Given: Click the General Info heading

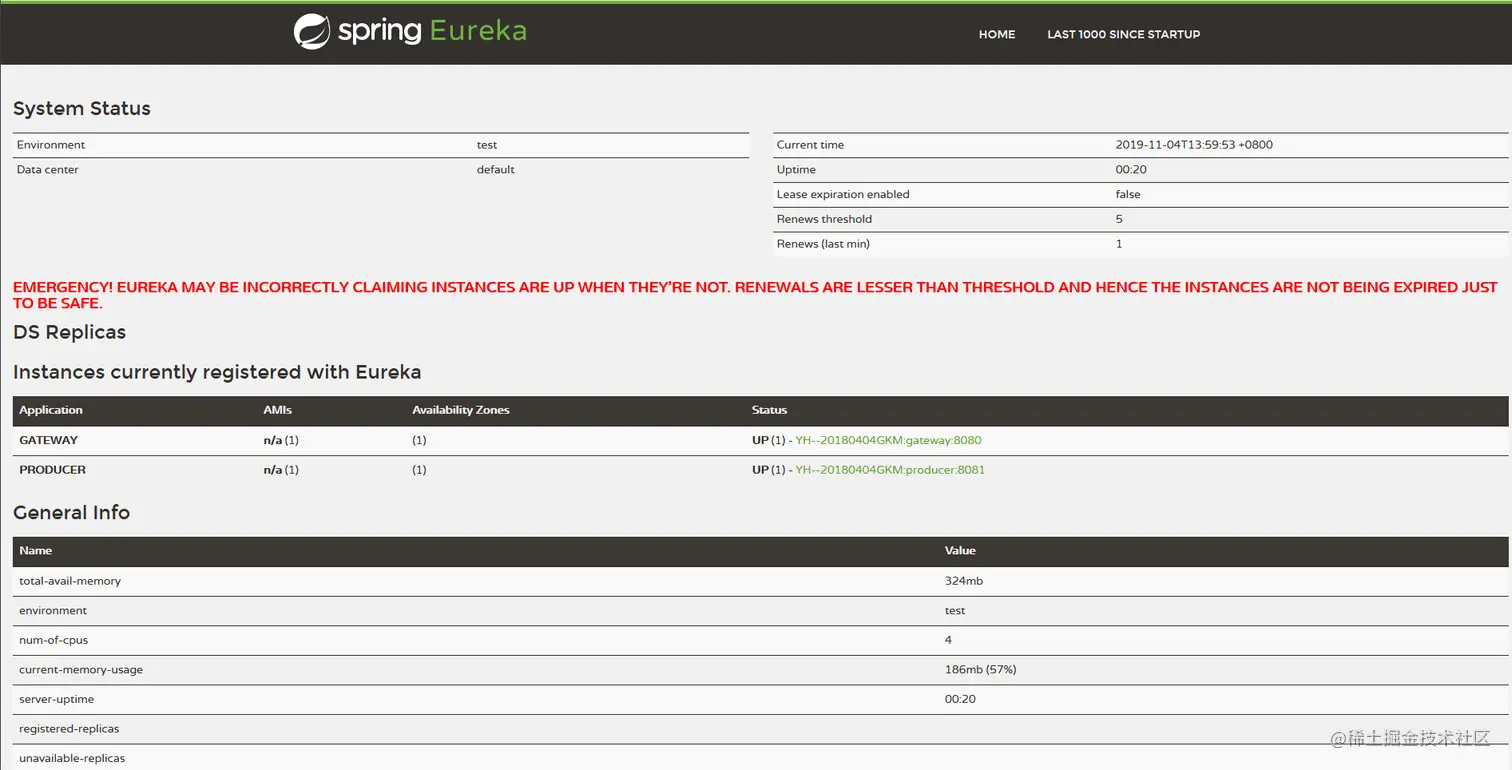Looking at the screenshot, I should pyautogui.click(x=71, y=512).
